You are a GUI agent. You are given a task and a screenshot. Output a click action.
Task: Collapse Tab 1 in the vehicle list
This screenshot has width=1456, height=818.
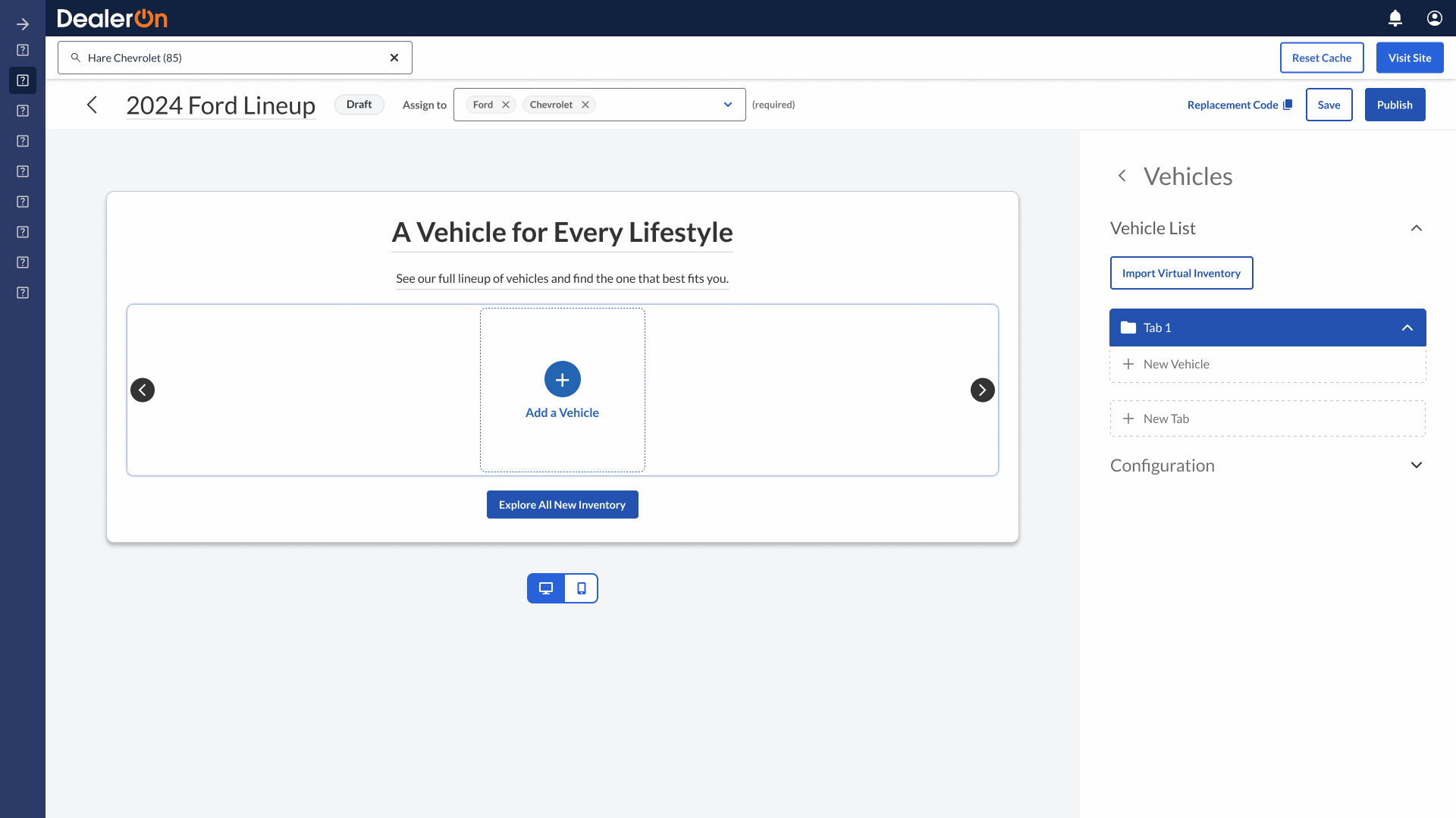[x=1407, y=328]
